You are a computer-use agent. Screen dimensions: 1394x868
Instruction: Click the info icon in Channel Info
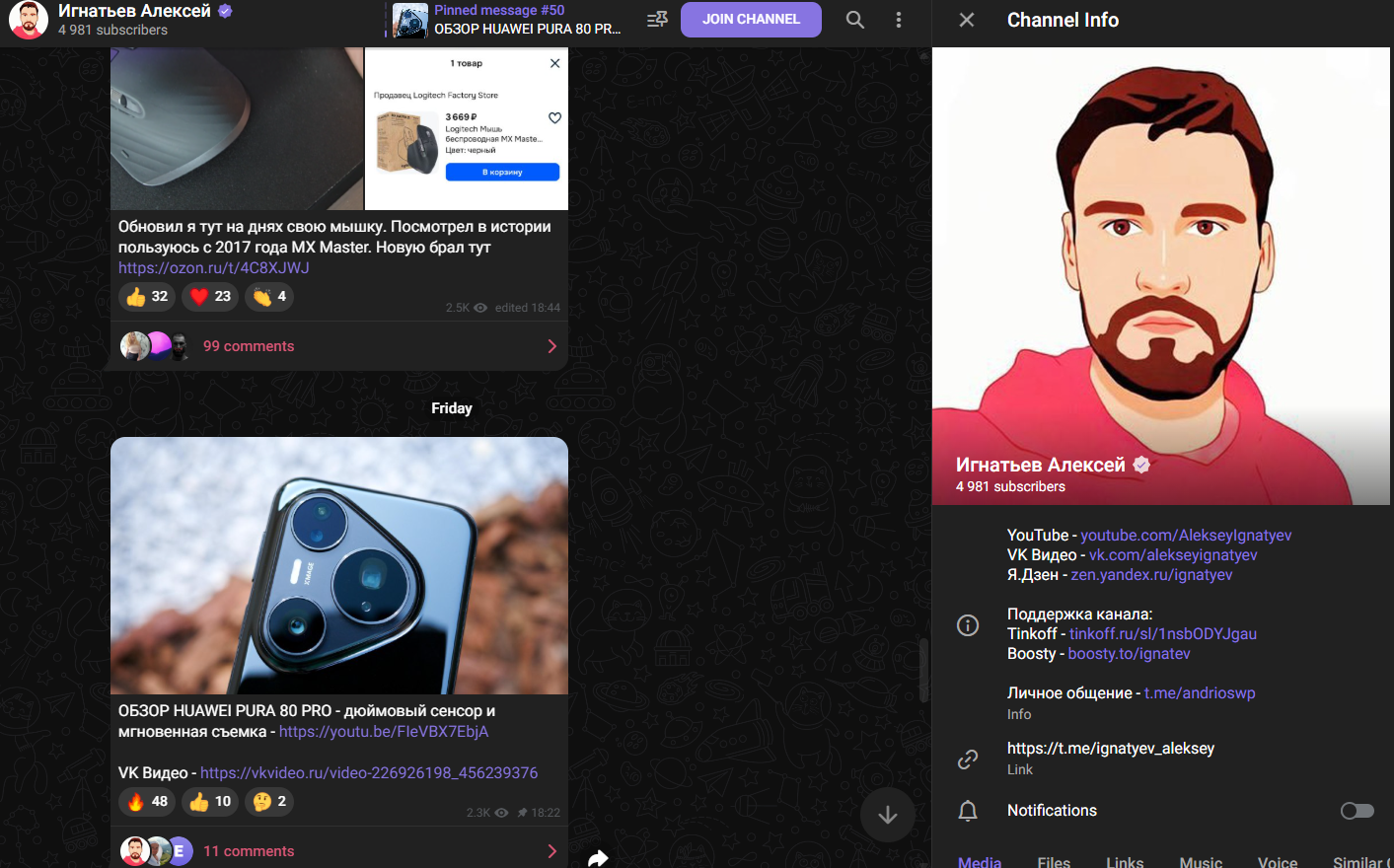tap(968, 624)
